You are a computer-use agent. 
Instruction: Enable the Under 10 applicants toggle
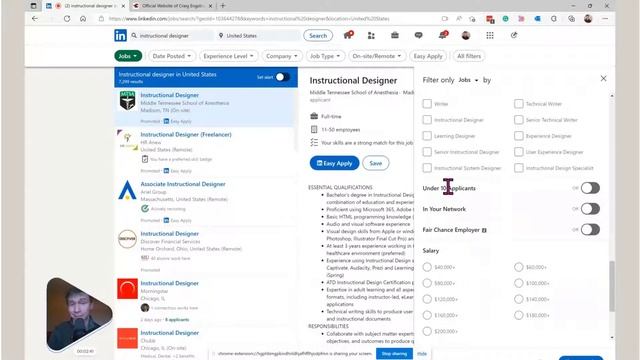(x=590, y=188)
